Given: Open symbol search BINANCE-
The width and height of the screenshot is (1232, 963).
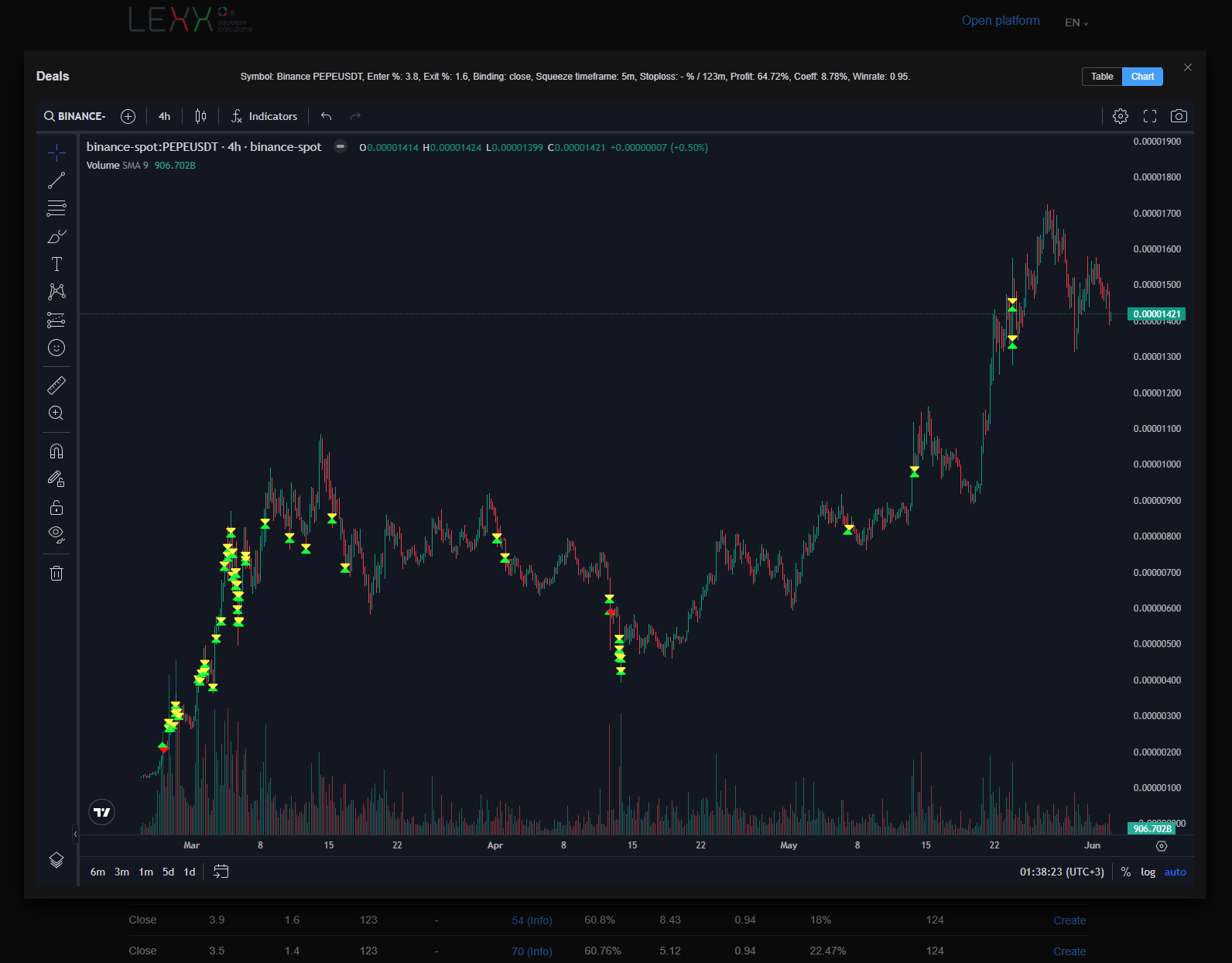Looking at the screenshot, I should tap(74, 116).
